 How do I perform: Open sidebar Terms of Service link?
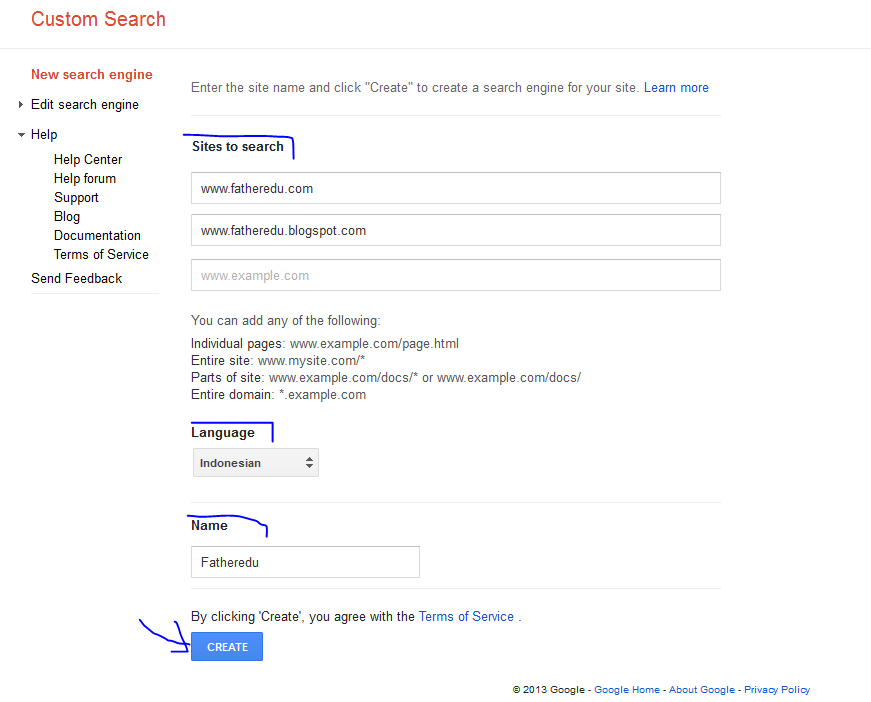101,254
